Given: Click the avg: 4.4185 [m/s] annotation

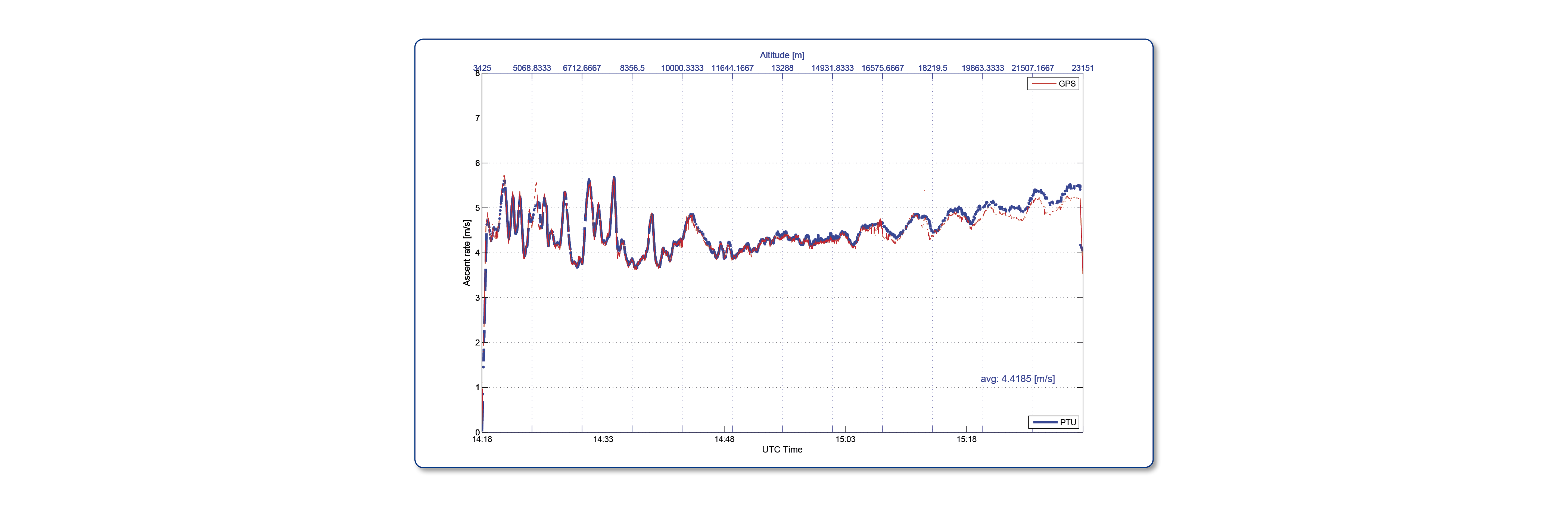Looking at the screenshot, I should (1017, 379).
